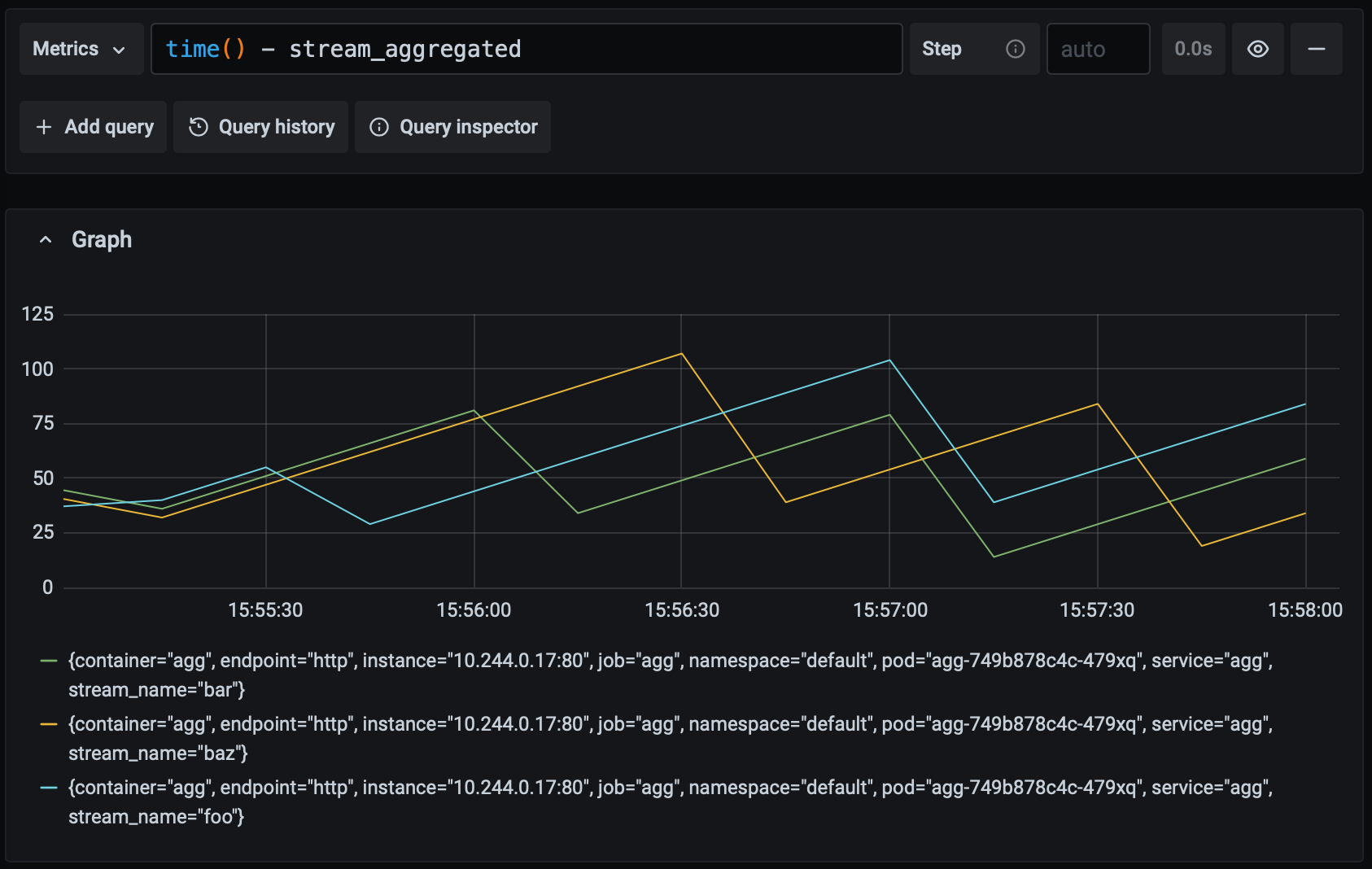This screenshot has width=1372, height=869.
Task: Click the plus icon in Add query
Action: coord(44,127)
